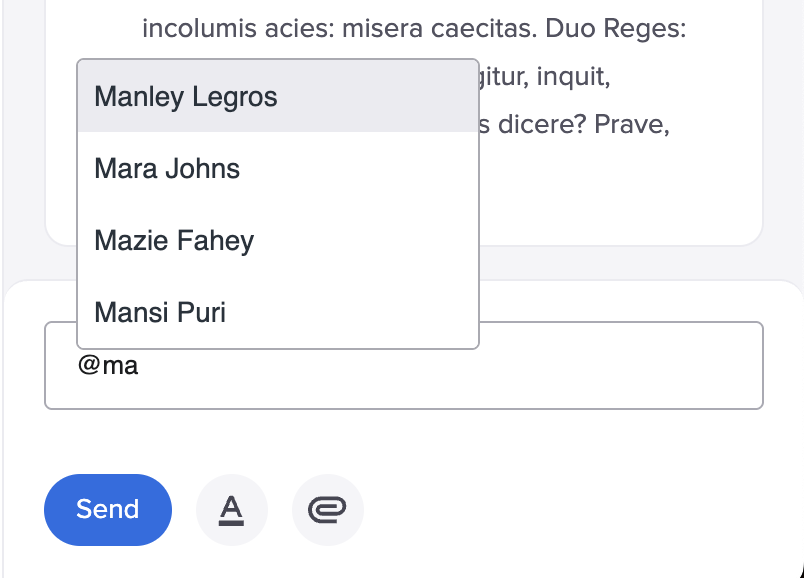
Task: Click the word "Prave," in the message
Action: (x=632, y=124)
